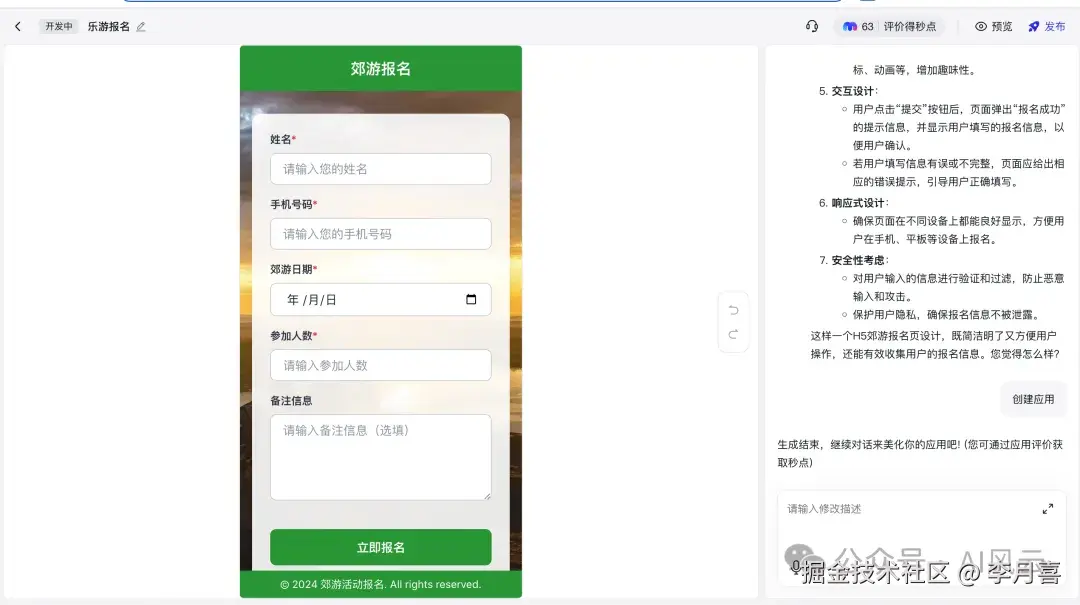
Task: Click the 创建应用 button
Action: point(1033,398)
